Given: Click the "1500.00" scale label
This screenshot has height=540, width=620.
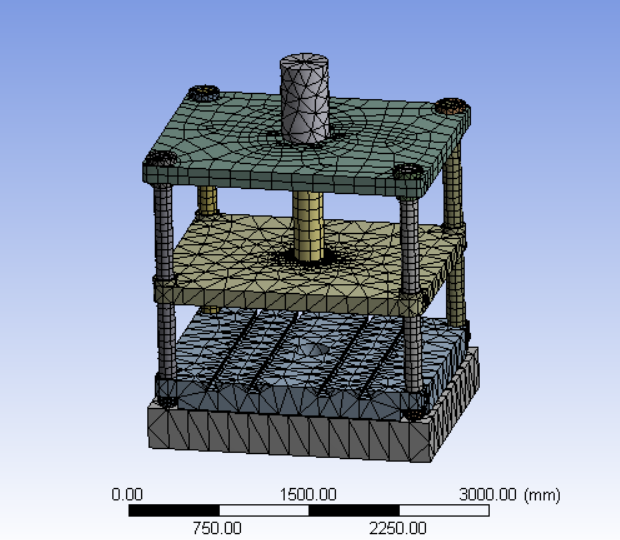Looking at the screenshot, I should [308, 495].
